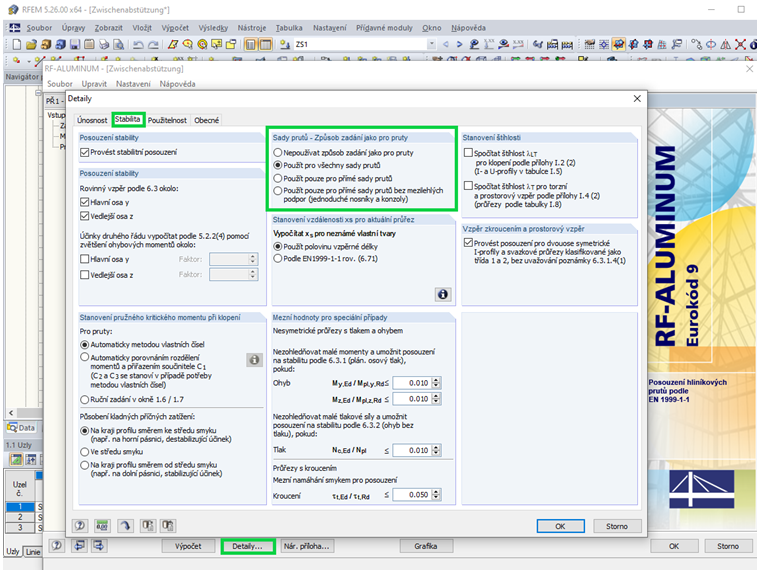760x570 pixels.
Task: Open the Výsledky menu in RFEM
Action: coord(213,28)
